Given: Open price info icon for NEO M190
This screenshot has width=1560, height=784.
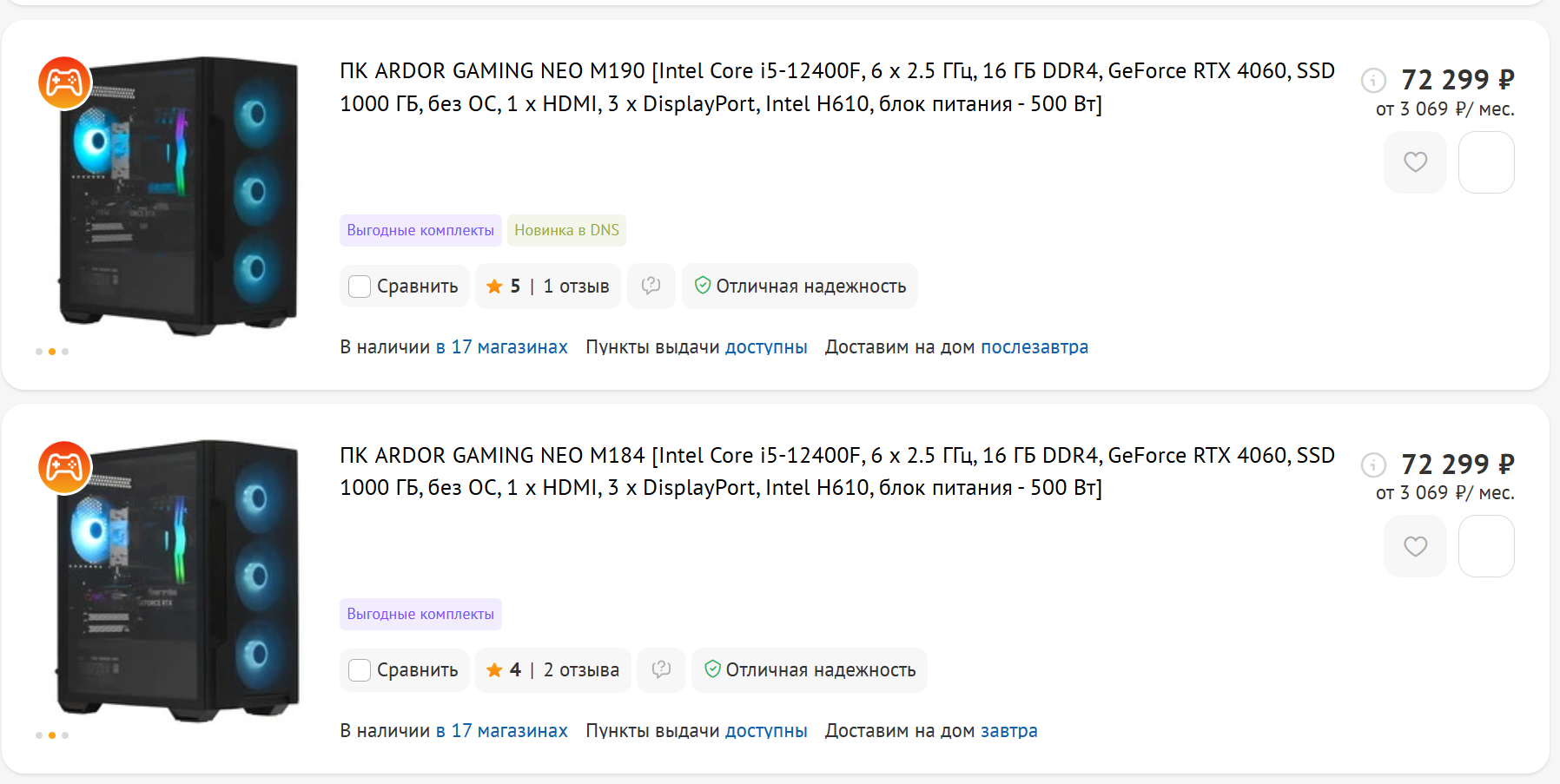Looking at the screenshot, I should click(x=1373, y=81).
